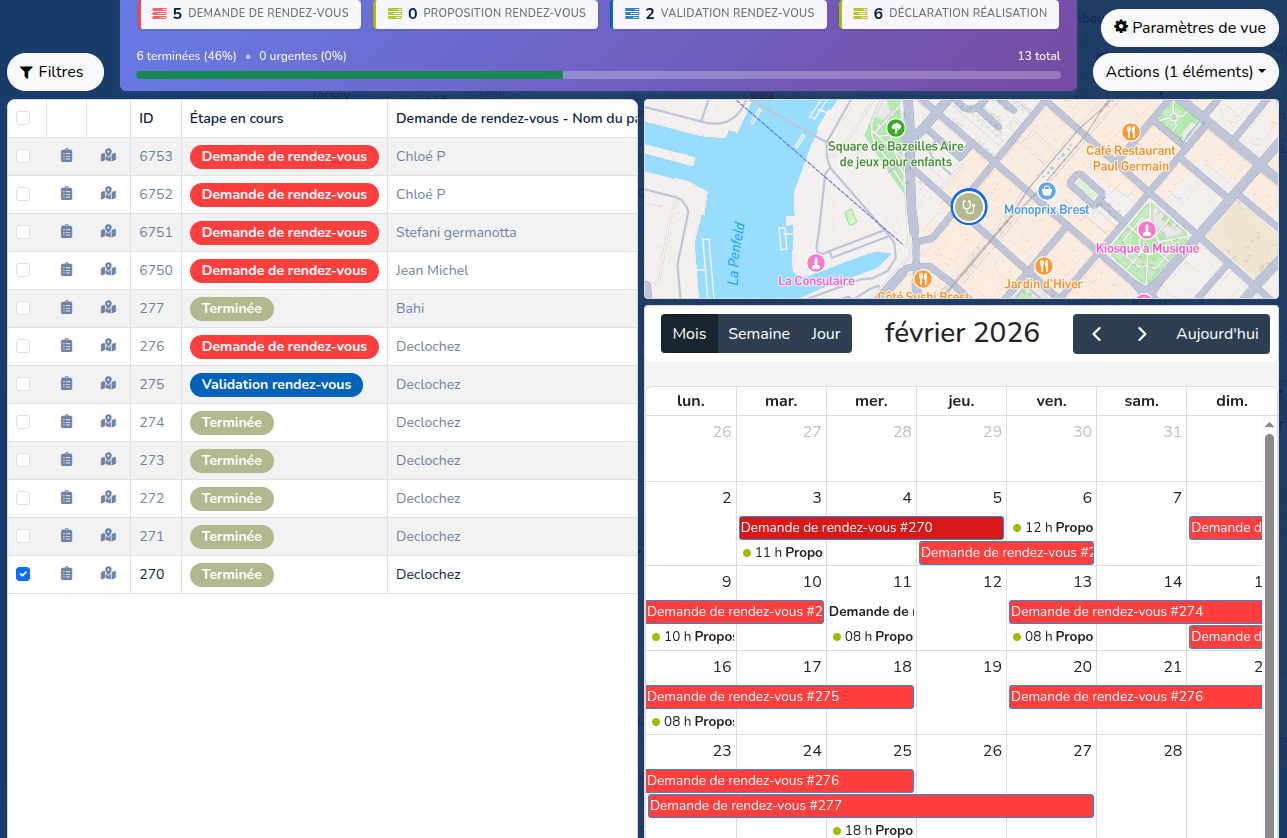Image resolution: width=1287 pixels, height=838 pixels.
Task: Open map icon for row 276
Action: [108, 346]
